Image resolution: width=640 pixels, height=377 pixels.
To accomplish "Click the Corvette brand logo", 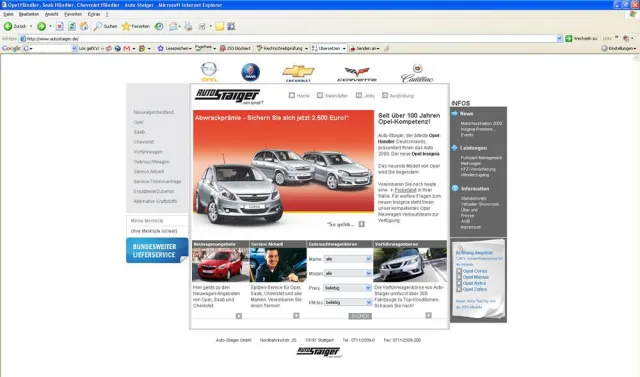I will point(357,74).
